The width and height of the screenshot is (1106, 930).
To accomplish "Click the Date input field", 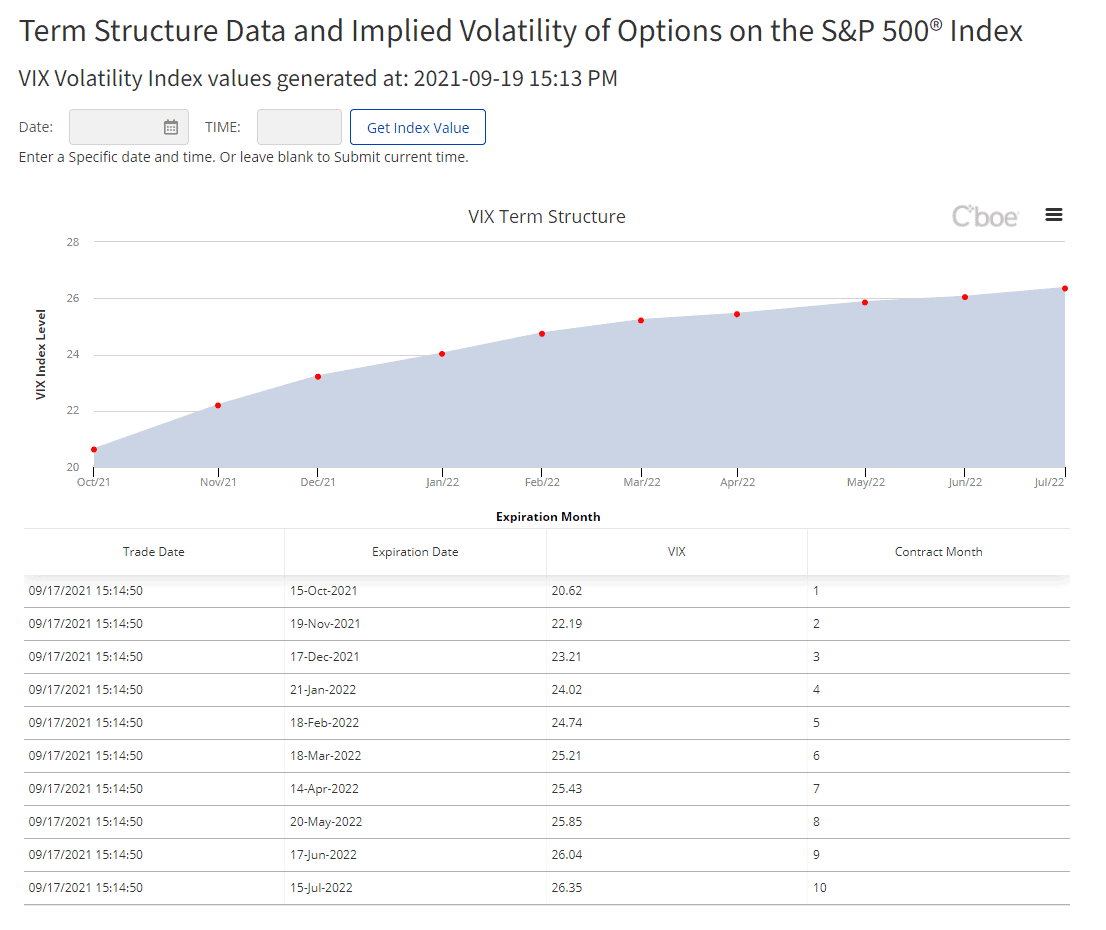I will (x=115, y=127).
